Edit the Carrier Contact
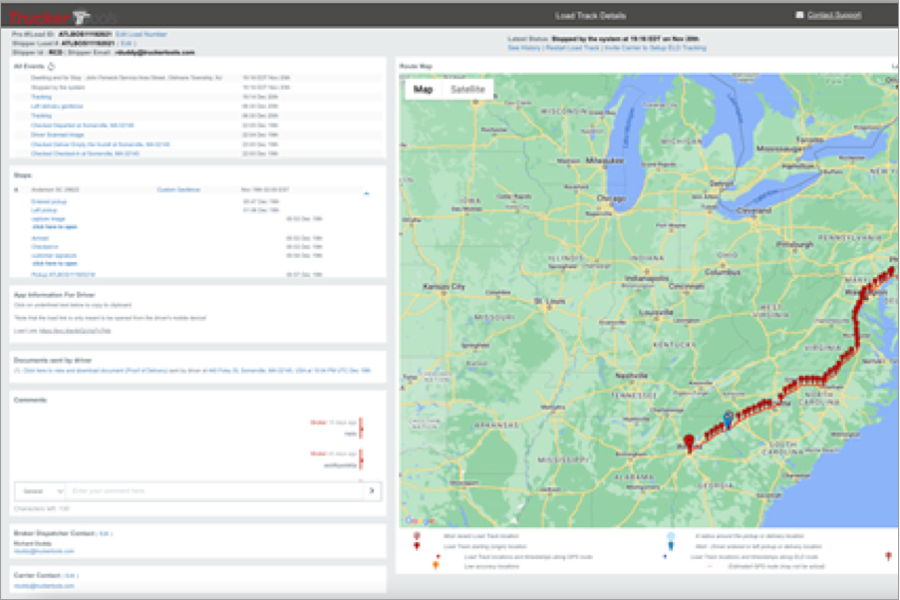900x600 pixels. 71,576
